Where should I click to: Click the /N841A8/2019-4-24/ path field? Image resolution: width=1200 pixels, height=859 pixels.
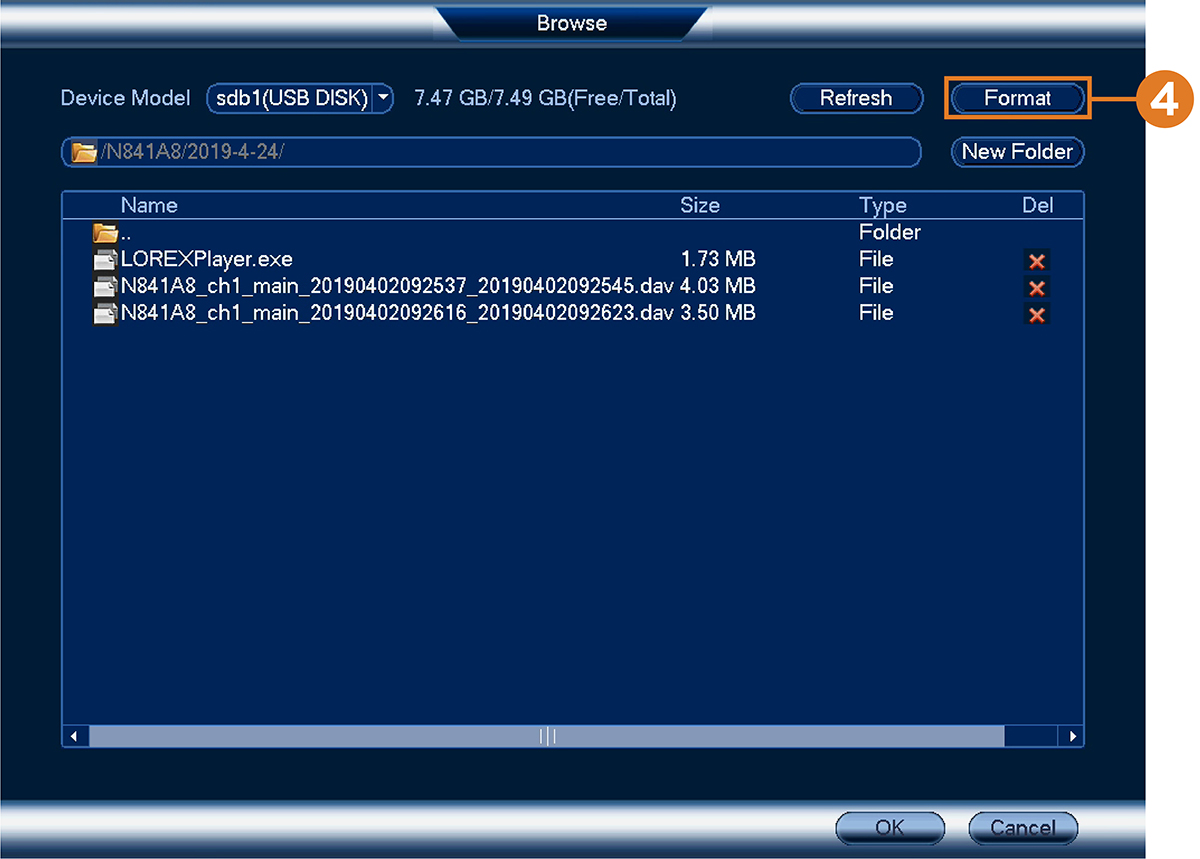click(491, 152)
